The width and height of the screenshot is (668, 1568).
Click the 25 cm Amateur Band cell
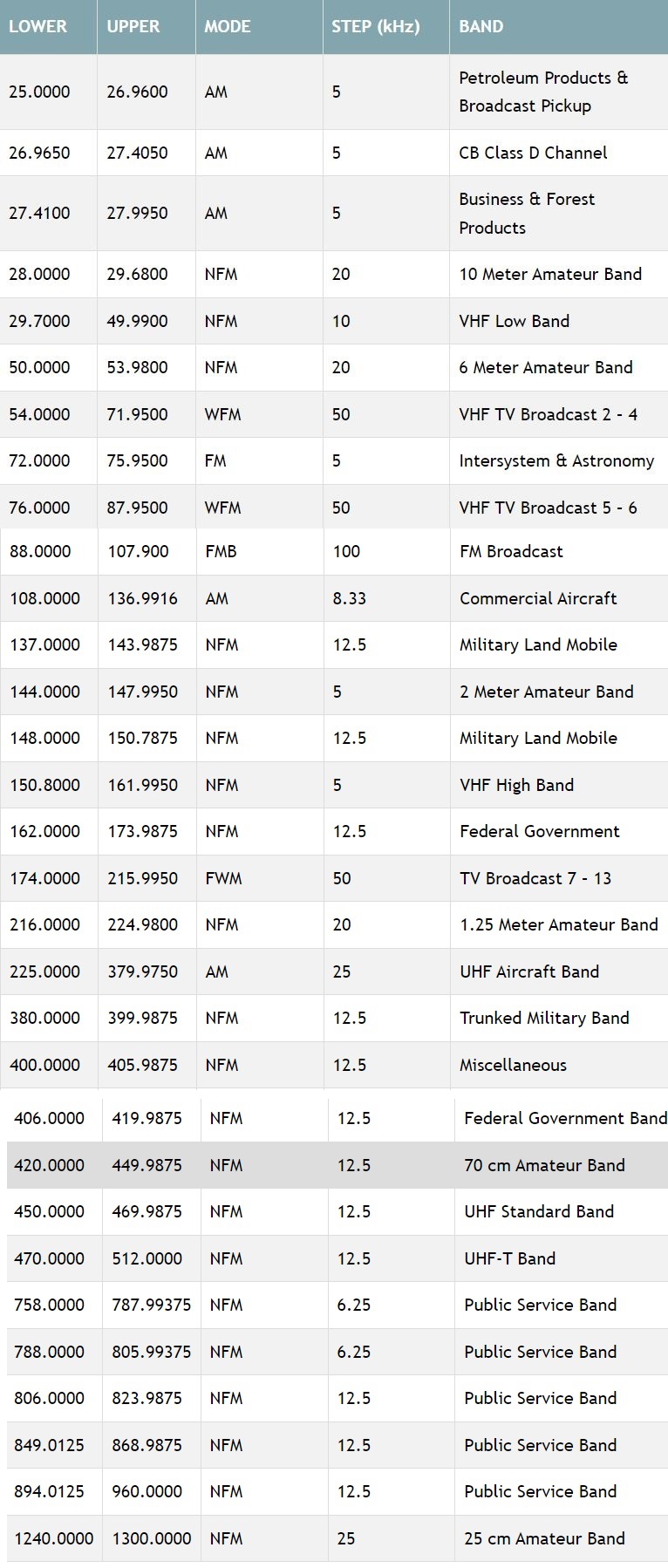pyautogui.click(x=562, y=1538)
